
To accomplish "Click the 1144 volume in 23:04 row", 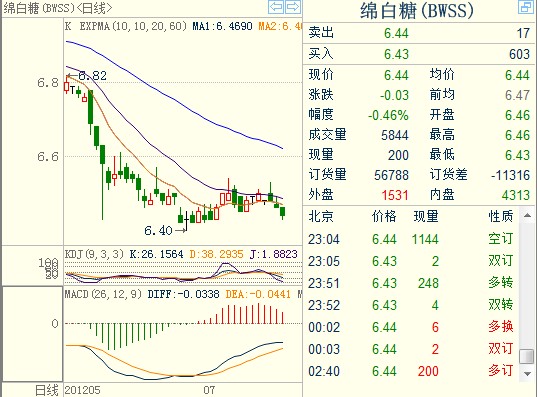I will pyautogui.click(x=425, y=239).
